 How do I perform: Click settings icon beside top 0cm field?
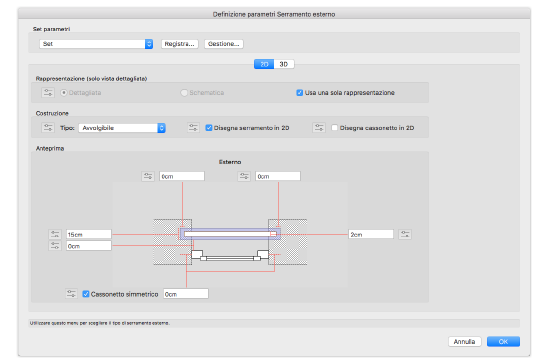pos(244,176)
